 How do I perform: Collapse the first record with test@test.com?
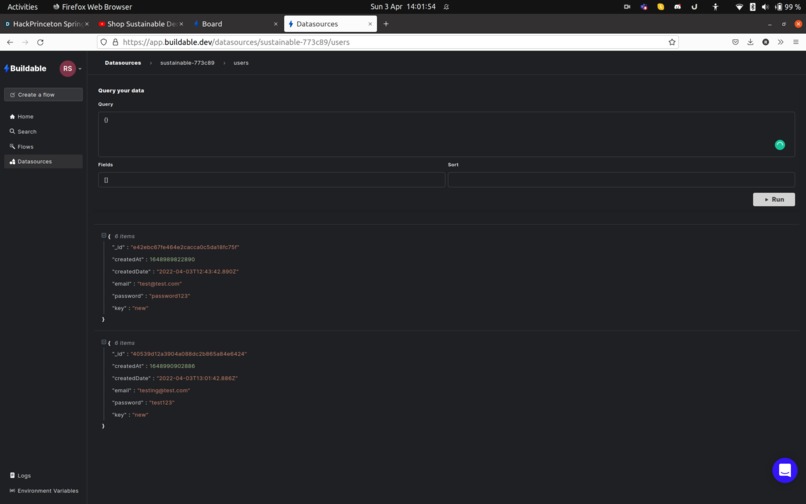click(104, 236)
